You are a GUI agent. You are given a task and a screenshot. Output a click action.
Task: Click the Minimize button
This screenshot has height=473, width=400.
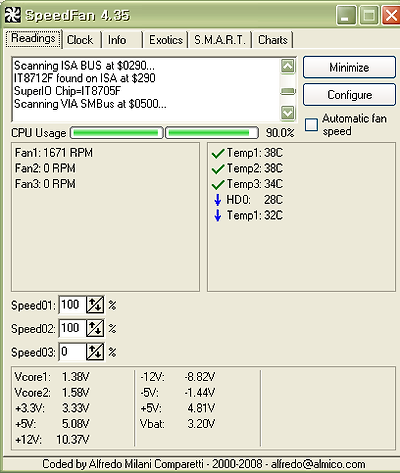[349, 67]
